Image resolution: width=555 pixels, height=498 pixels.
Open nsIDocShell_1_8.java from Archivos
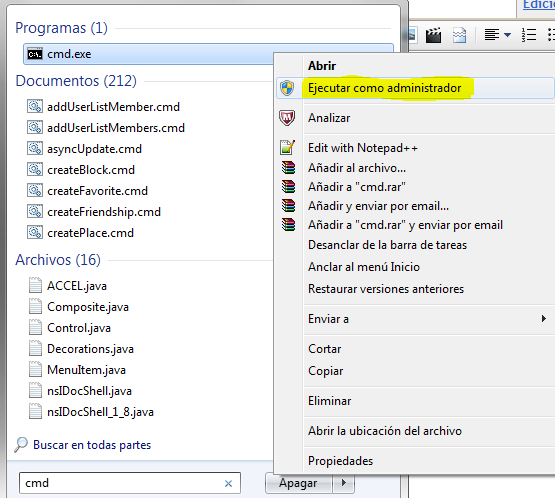pyautogui.click(x=100, y=412)
